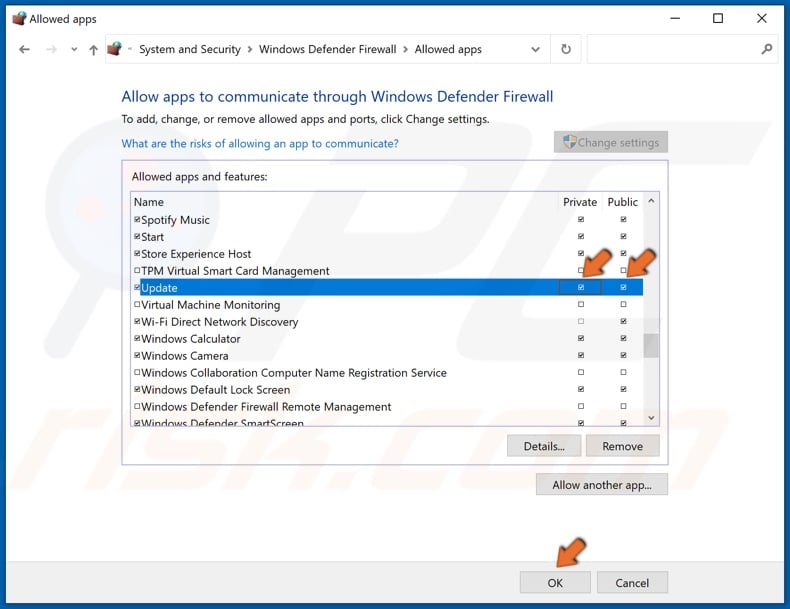Go up one level with up arrow
790x609 pixels.
[93, 49]
